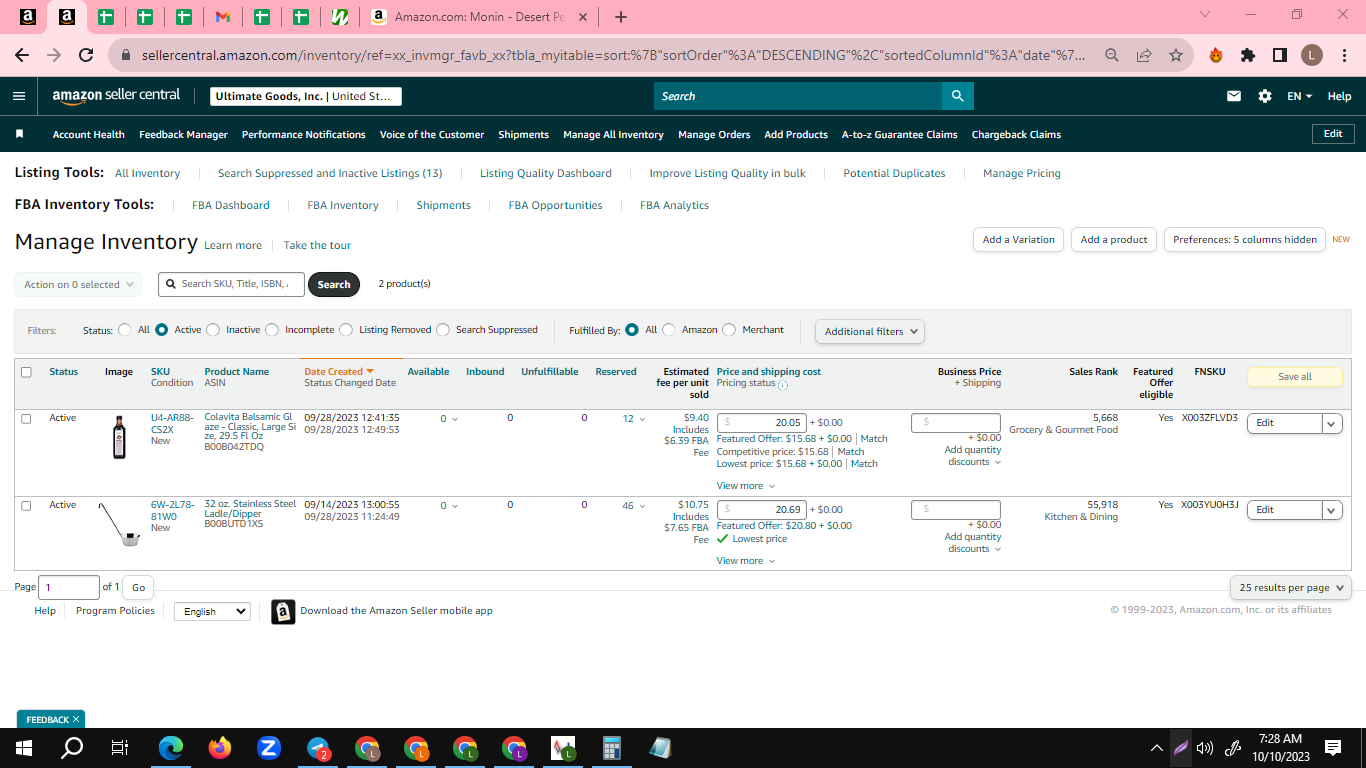
Task: Share this page from address bar
Action: (x=1143, y=55)
